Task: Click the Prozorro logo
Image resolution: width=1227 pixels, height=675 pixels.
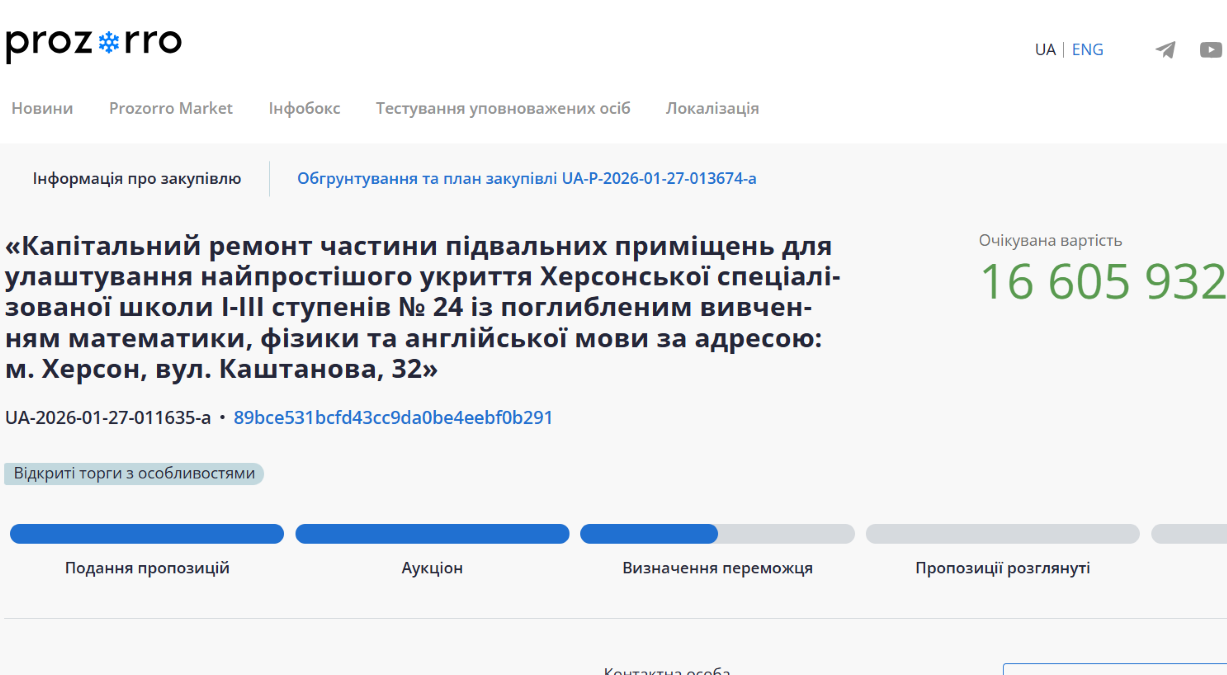Action: click(94, 43)
